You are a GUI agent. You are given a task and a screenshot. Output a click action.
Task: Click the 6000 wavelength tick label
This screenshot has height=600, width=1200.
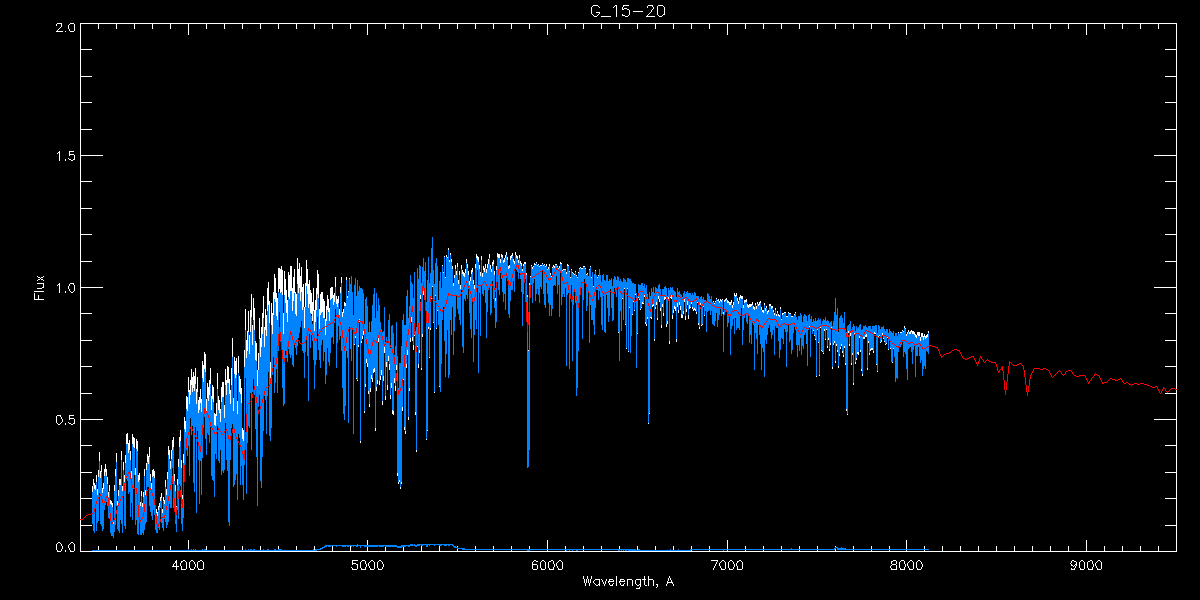(547, 565)
